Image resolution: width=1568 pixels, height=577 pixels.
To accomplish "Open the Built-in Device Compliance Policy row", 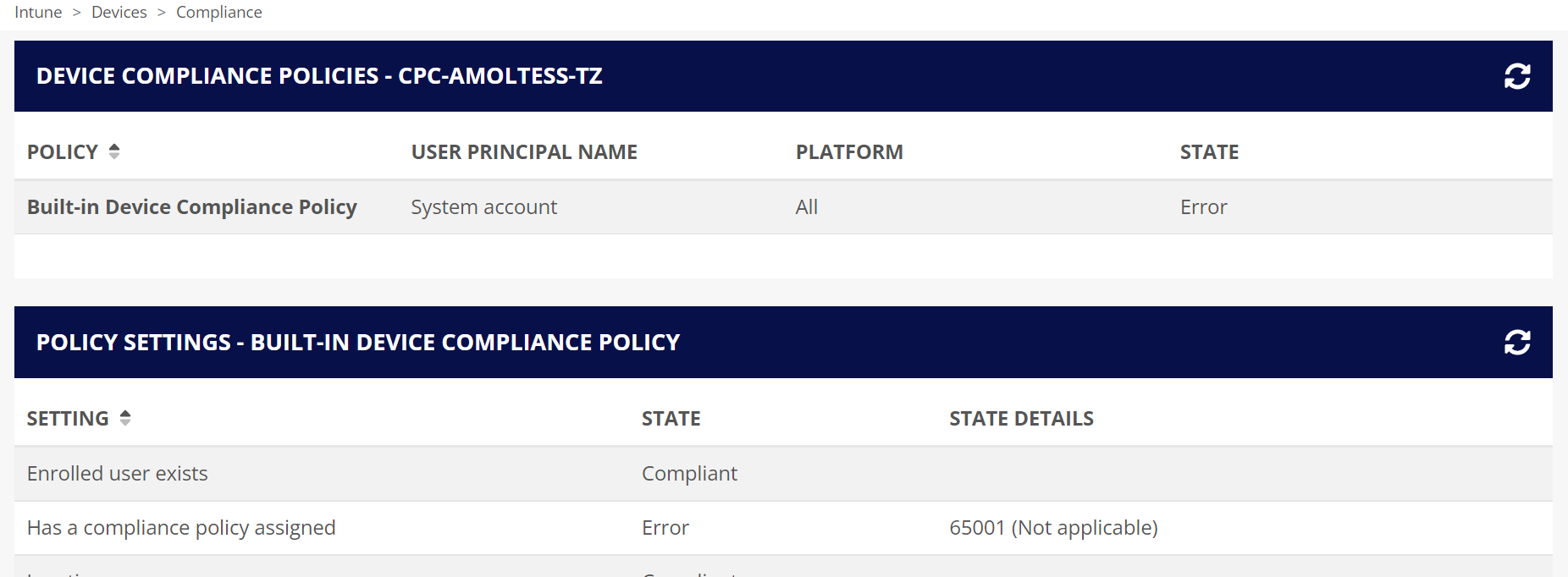I will (x=192, y=207).
